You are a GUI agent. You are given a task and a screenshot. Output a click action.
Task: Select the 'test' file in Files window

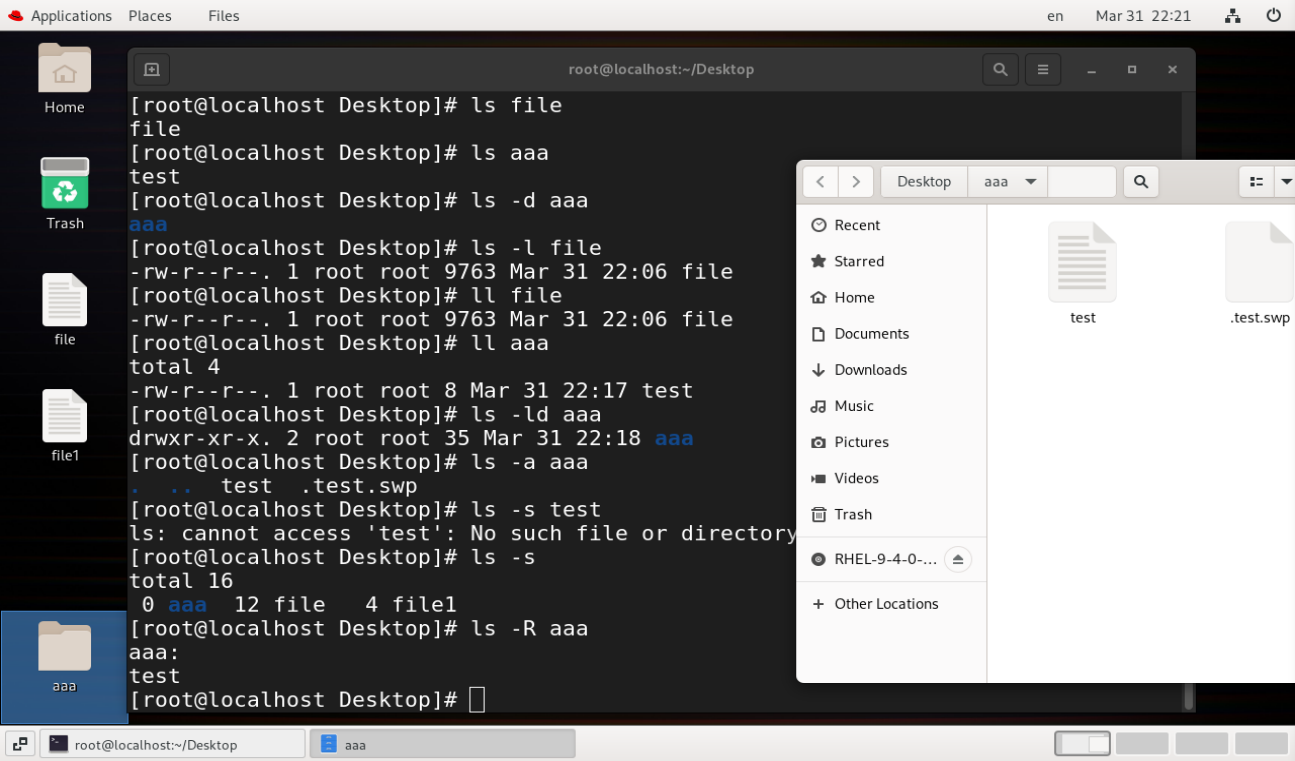click(1082, 274)
